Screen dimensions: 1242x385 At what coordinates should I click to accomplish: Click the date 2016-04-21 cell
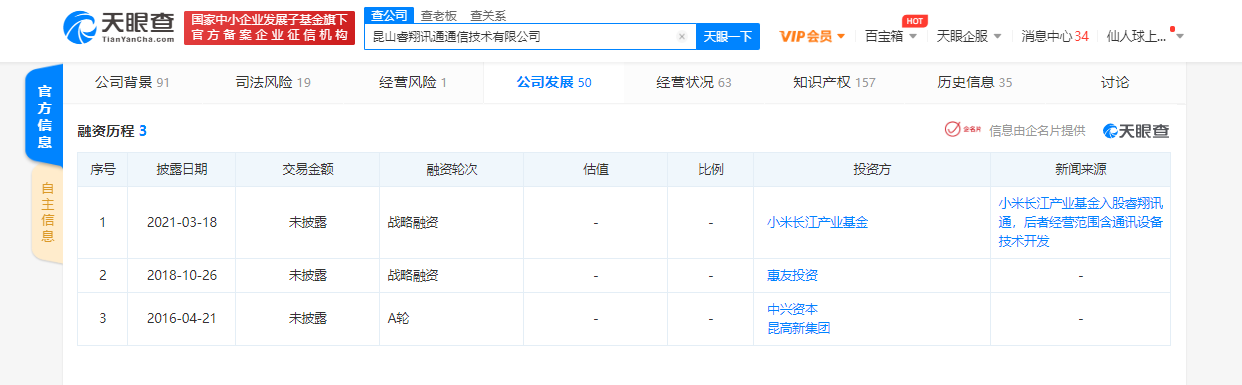coord(181,318)
